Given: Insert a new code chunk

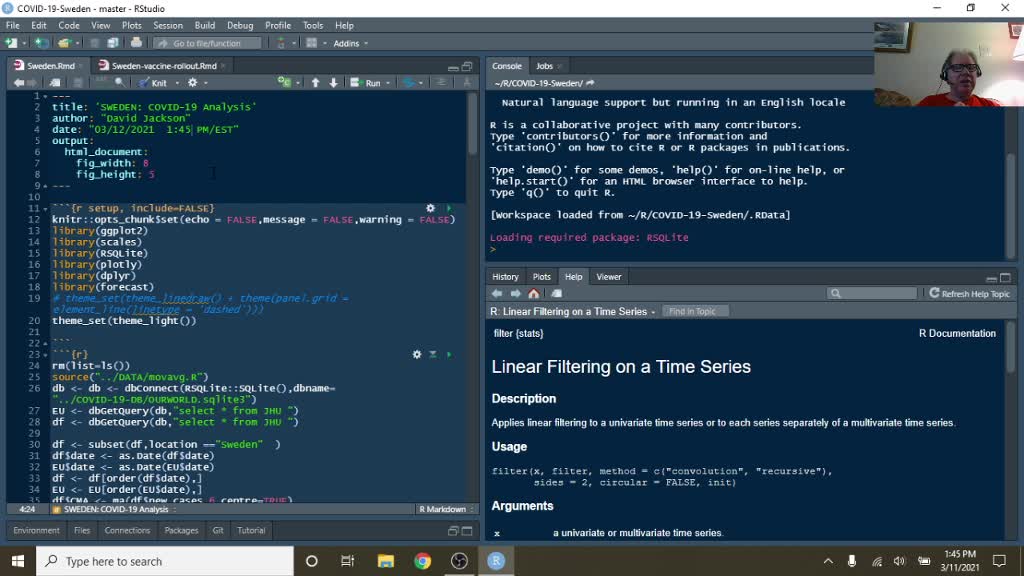Looking at the screenshot, I should tap(284, 83).
